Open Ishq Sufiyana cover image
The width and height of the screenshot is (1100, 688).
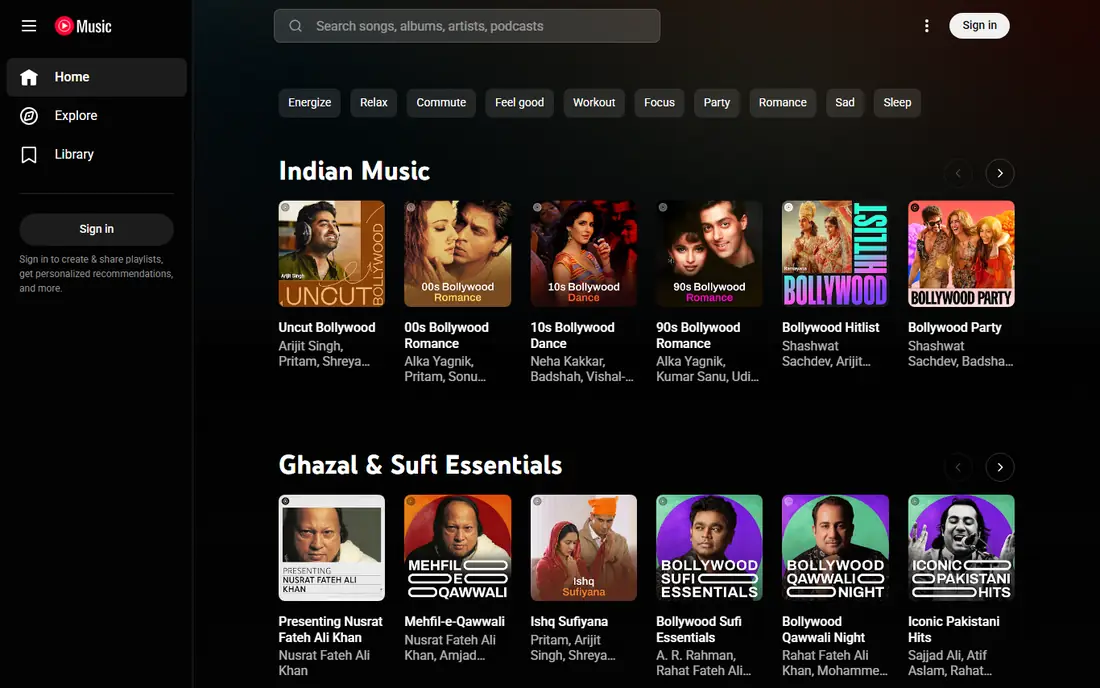pyautogui.click(x=584, y=548)
